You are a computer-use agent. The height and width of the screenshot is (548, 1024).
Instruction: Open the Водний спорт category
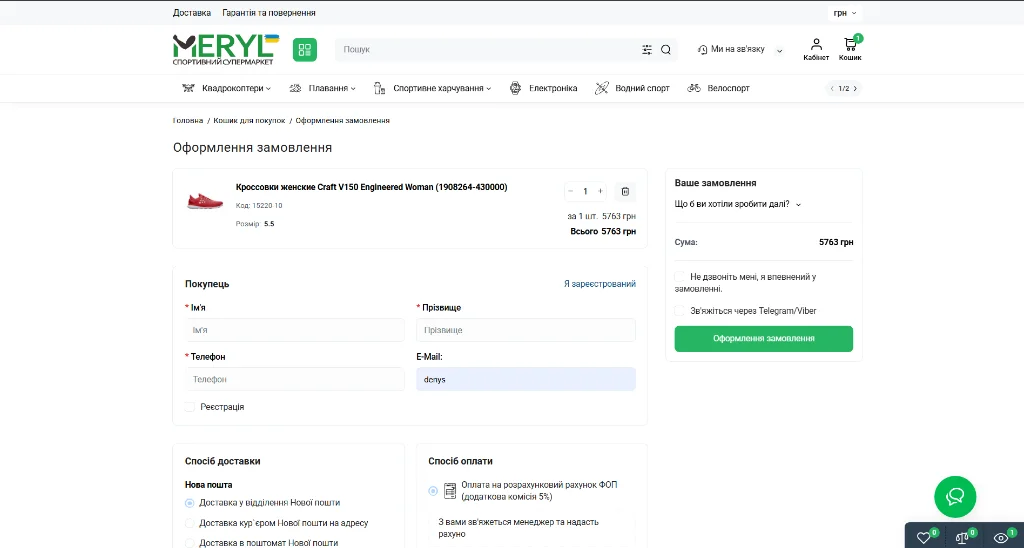point(643,88)
